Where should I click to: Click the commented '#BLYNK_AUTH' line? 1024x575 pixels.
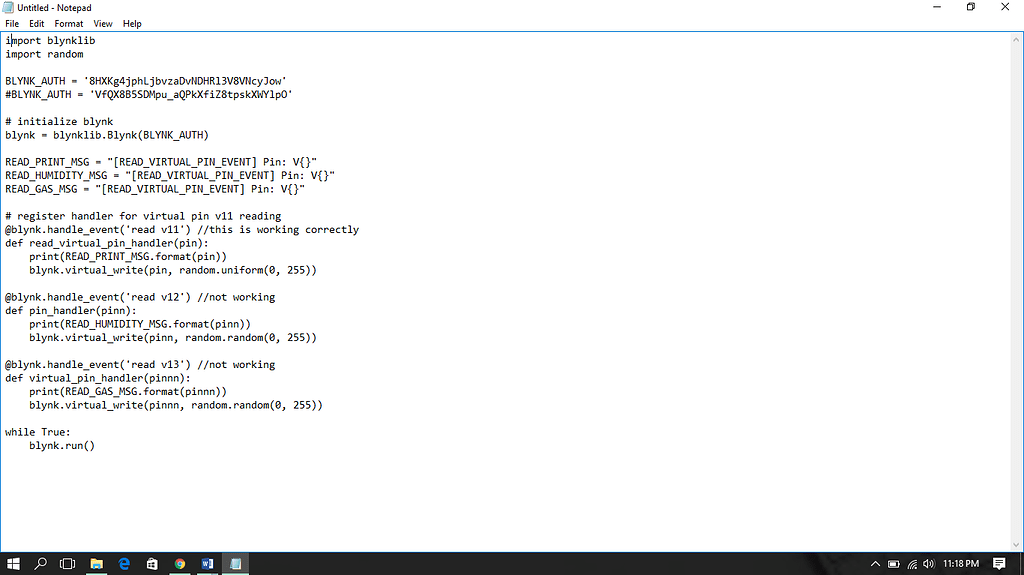(x=149, y=95)
